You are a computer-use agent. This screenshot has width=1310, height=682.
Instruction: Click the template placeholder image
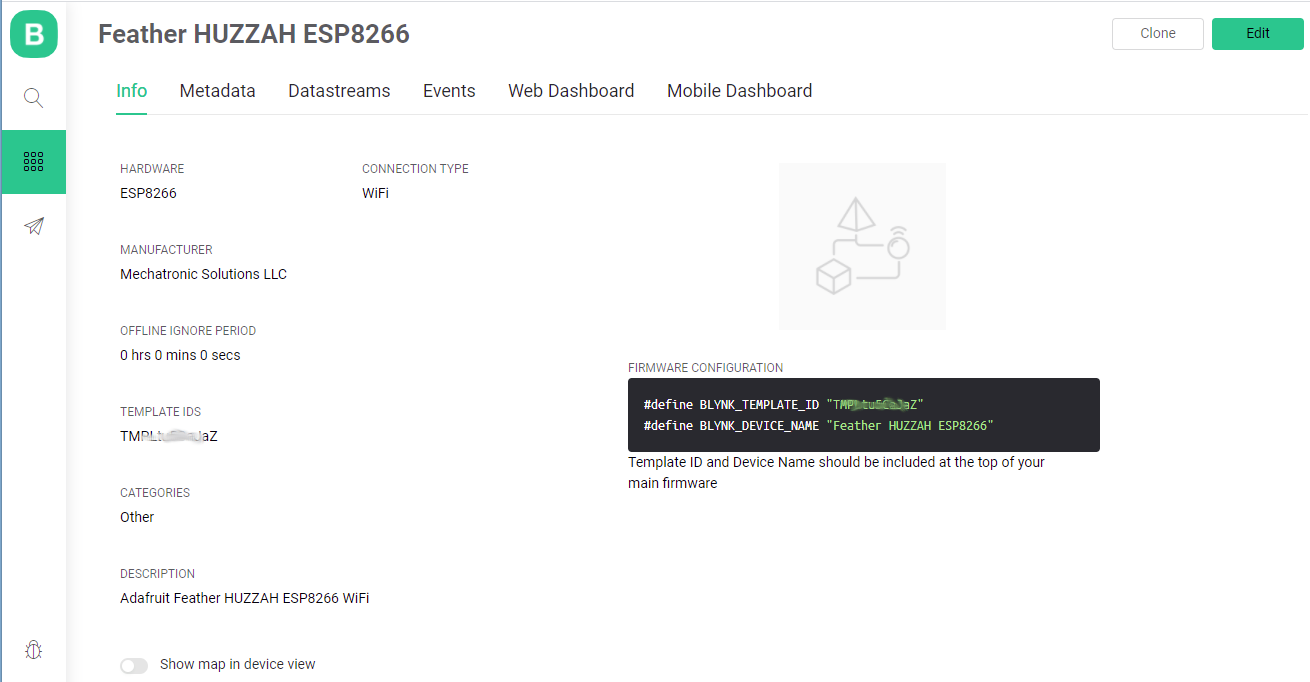(862, 246)
